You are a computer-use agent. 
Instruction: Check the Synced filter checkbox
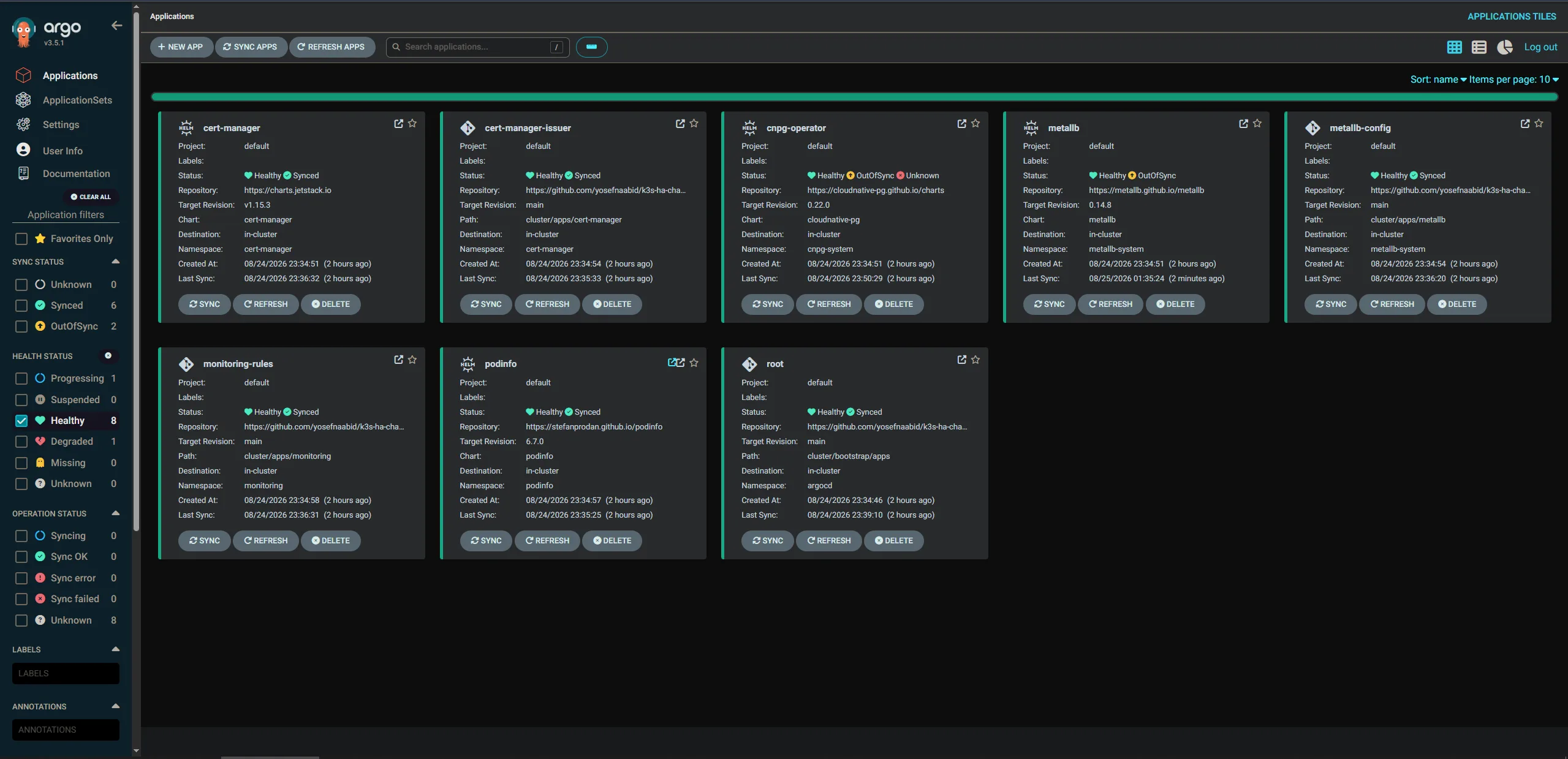tap(21, 306)
